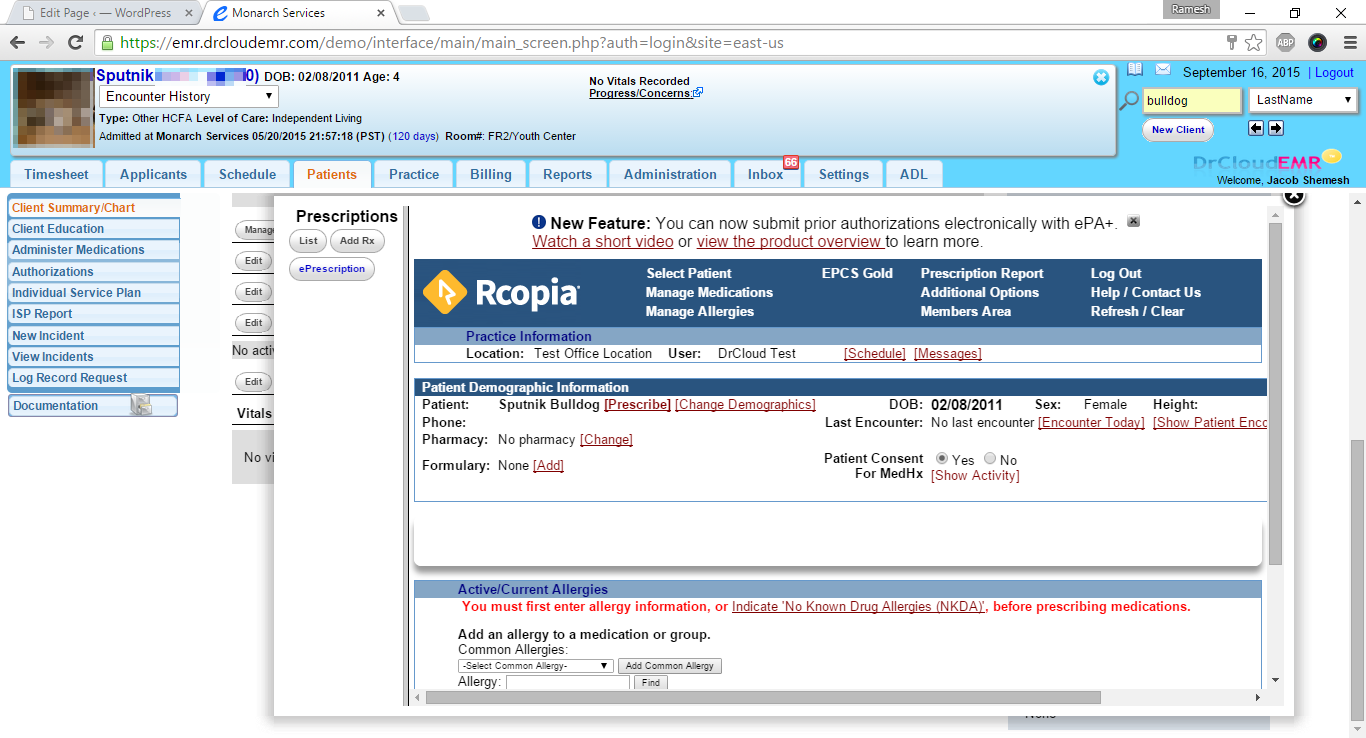The width and height of the screenshot is (1366, 738).
Task: Reload the page with refresh icon
Action: pos(75,43)
